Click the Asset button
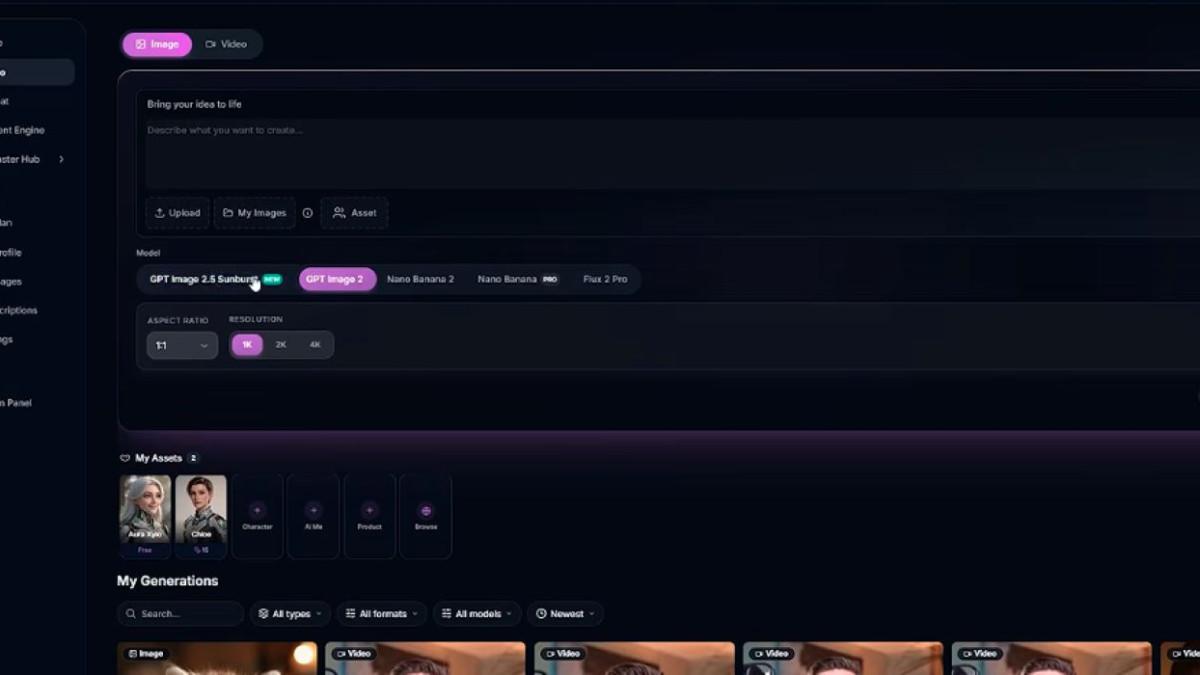Viewport: 1200px width, 675px height. pos(354,213)
